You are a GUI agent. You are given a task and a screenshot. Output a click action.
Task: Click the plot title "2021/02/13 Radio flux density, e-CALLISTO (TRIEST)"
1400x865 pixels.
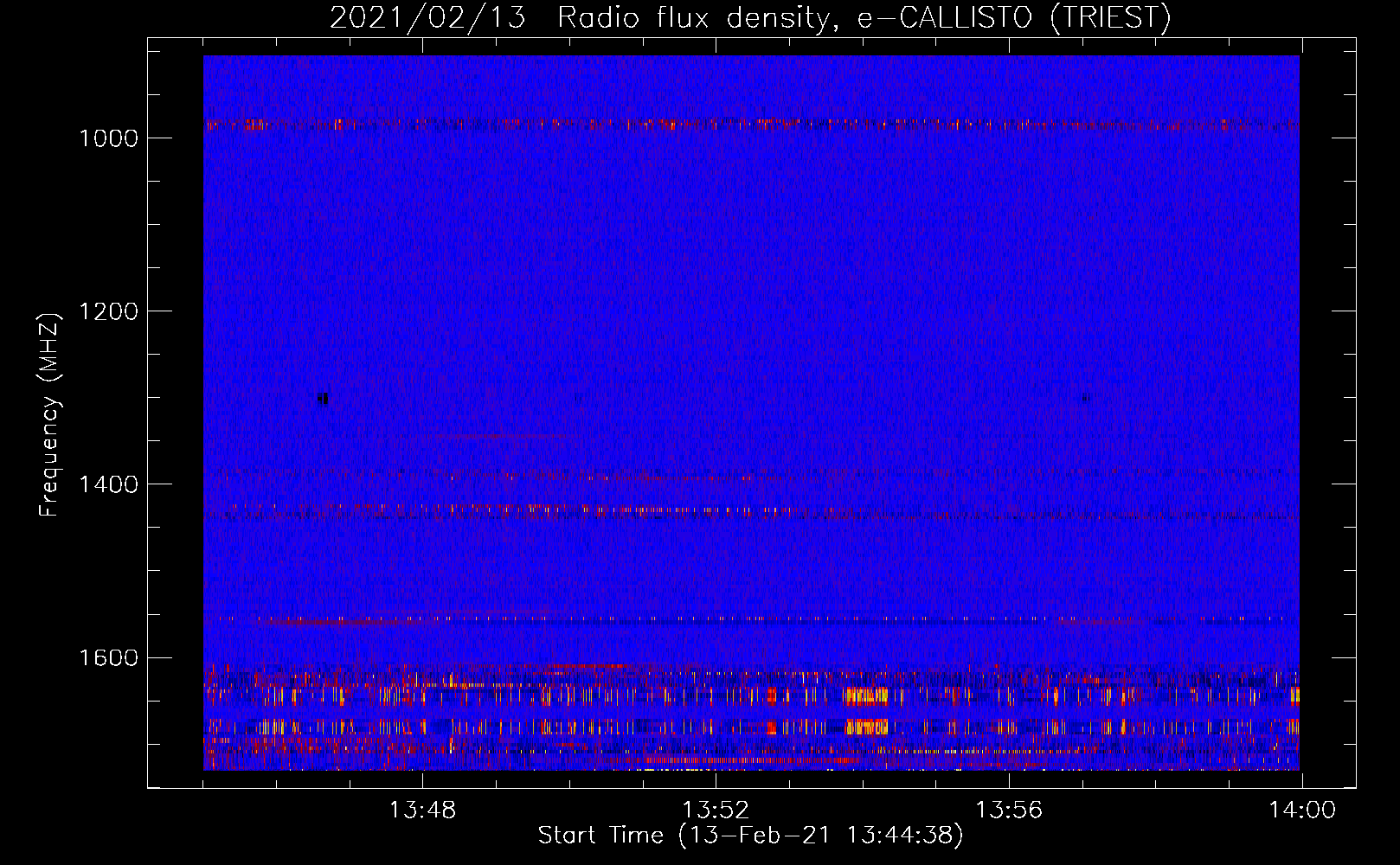click(x=750, y=17)
